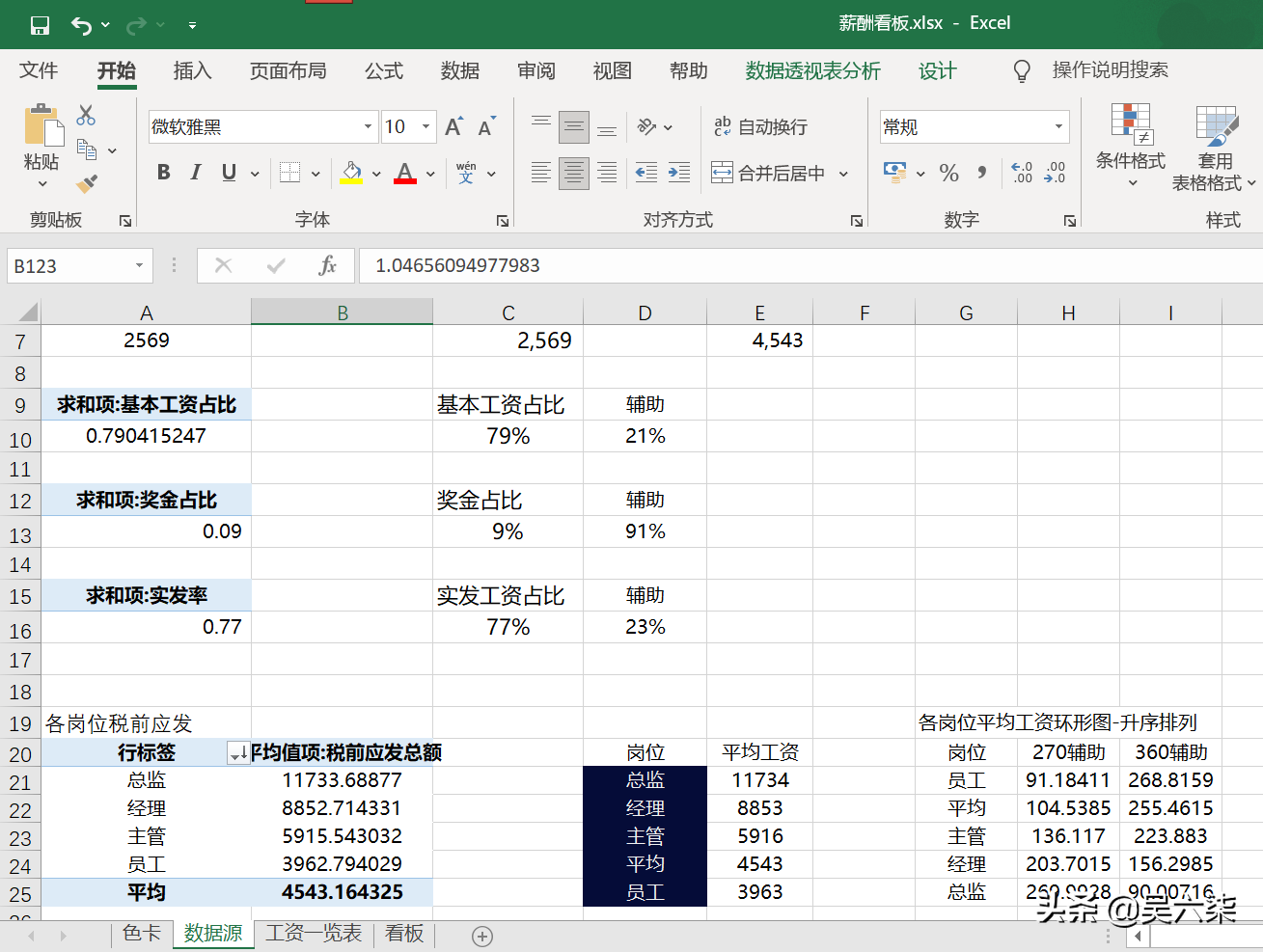The height and width of the screenshot is (952, 1263).
Task: Select the 色卡 sheet tab
Action: click(x=142, y=933)
